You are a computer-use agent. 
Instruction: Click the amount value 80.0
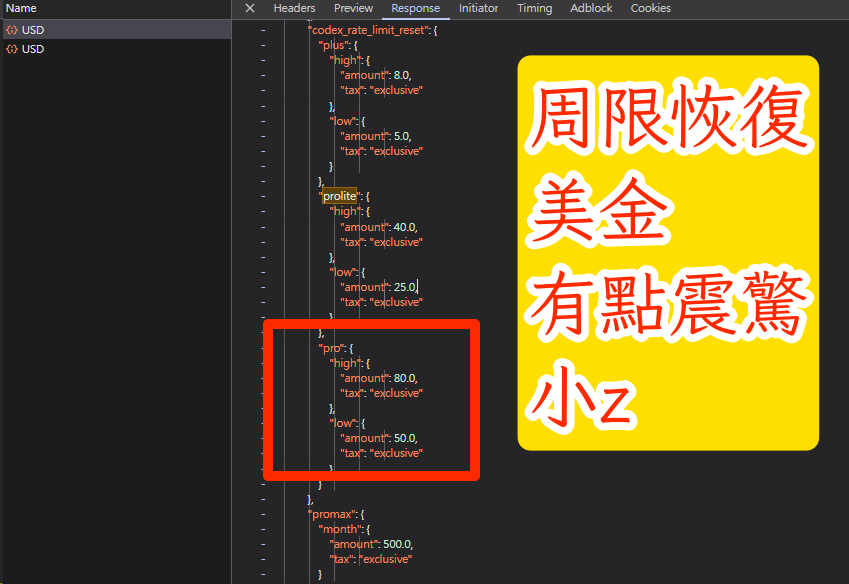[405, 378]
